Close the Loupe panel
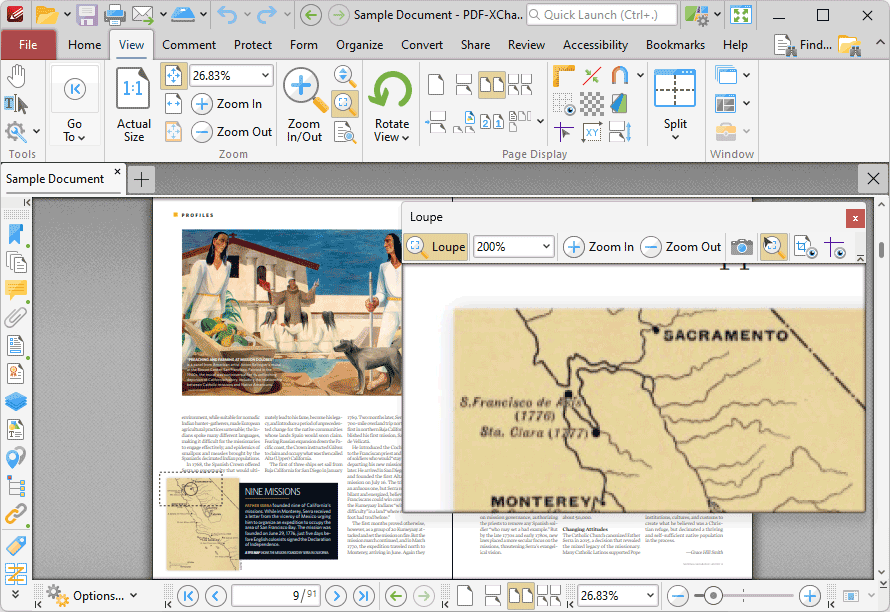Viewport: 890px width, 612px height. [855, 218]
